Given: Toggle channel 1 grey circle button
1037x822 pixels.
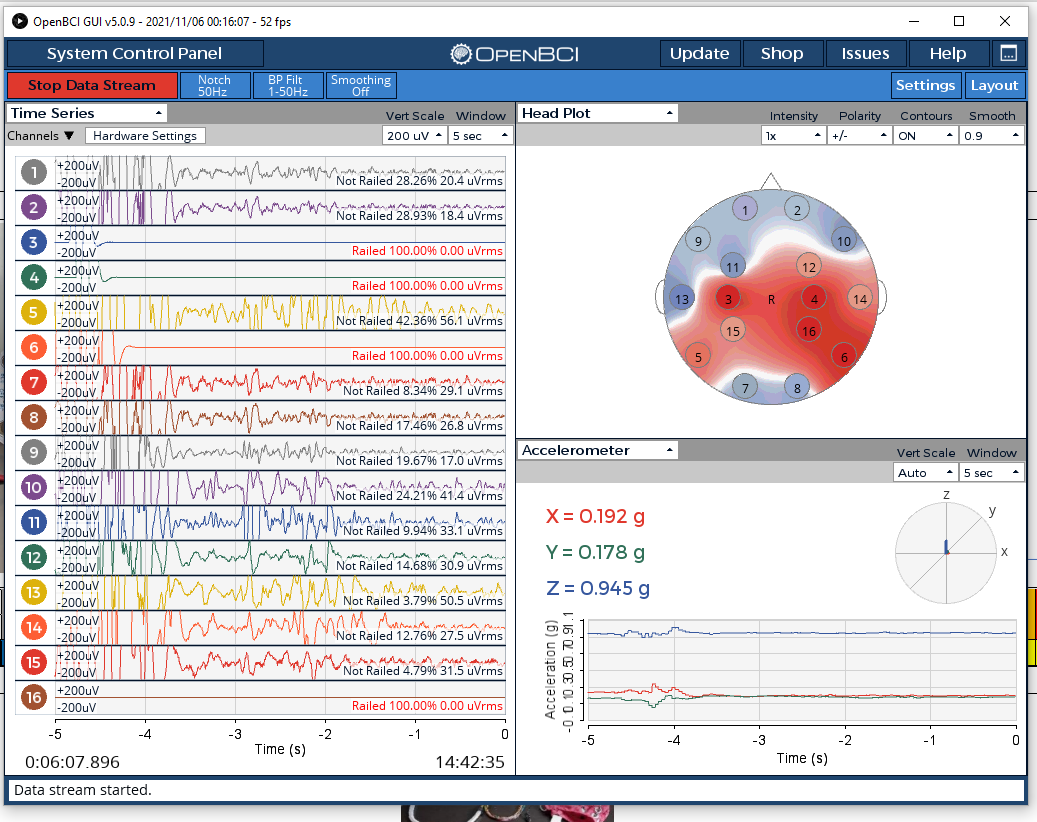Looking at the screenshot, I should click(x=34, y=173).
